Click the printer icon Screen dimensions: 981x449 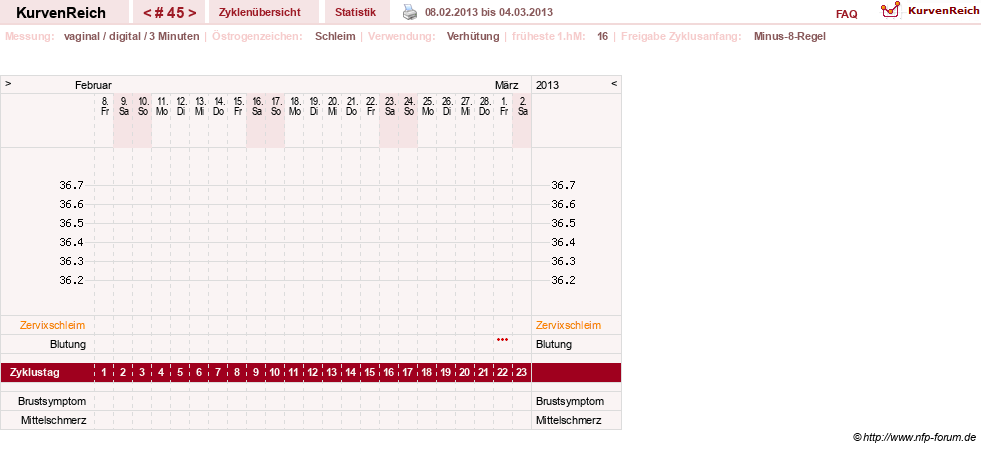click(x=409, y=12)
